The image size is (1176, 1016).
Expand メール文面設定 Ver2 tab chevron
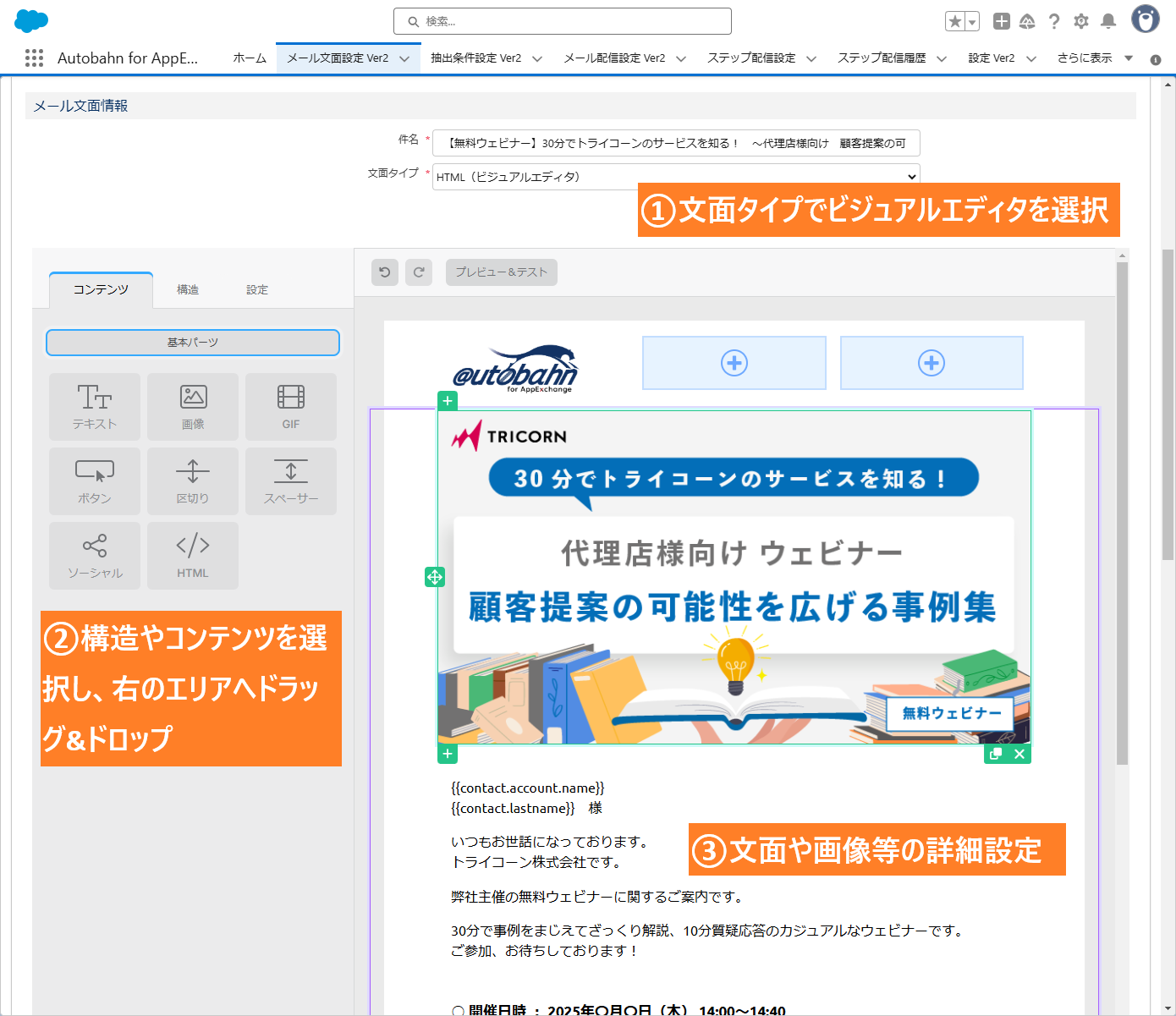[404, 58]
